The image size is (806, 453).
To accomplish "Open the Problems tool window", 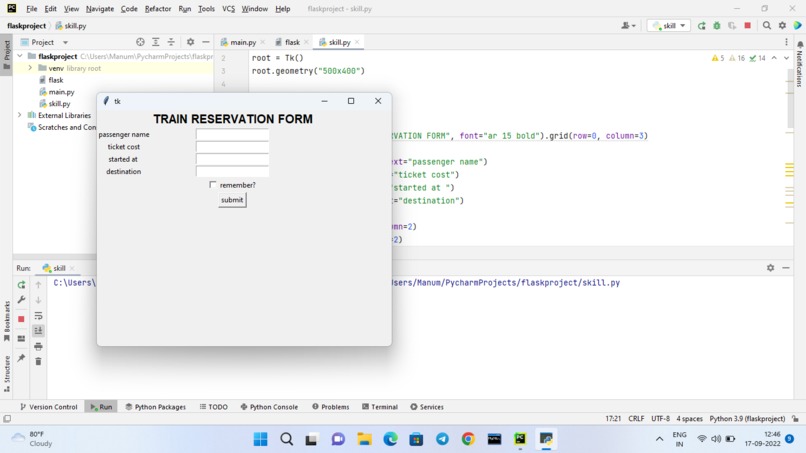I will pyautogui.click(x=331, y=407).
